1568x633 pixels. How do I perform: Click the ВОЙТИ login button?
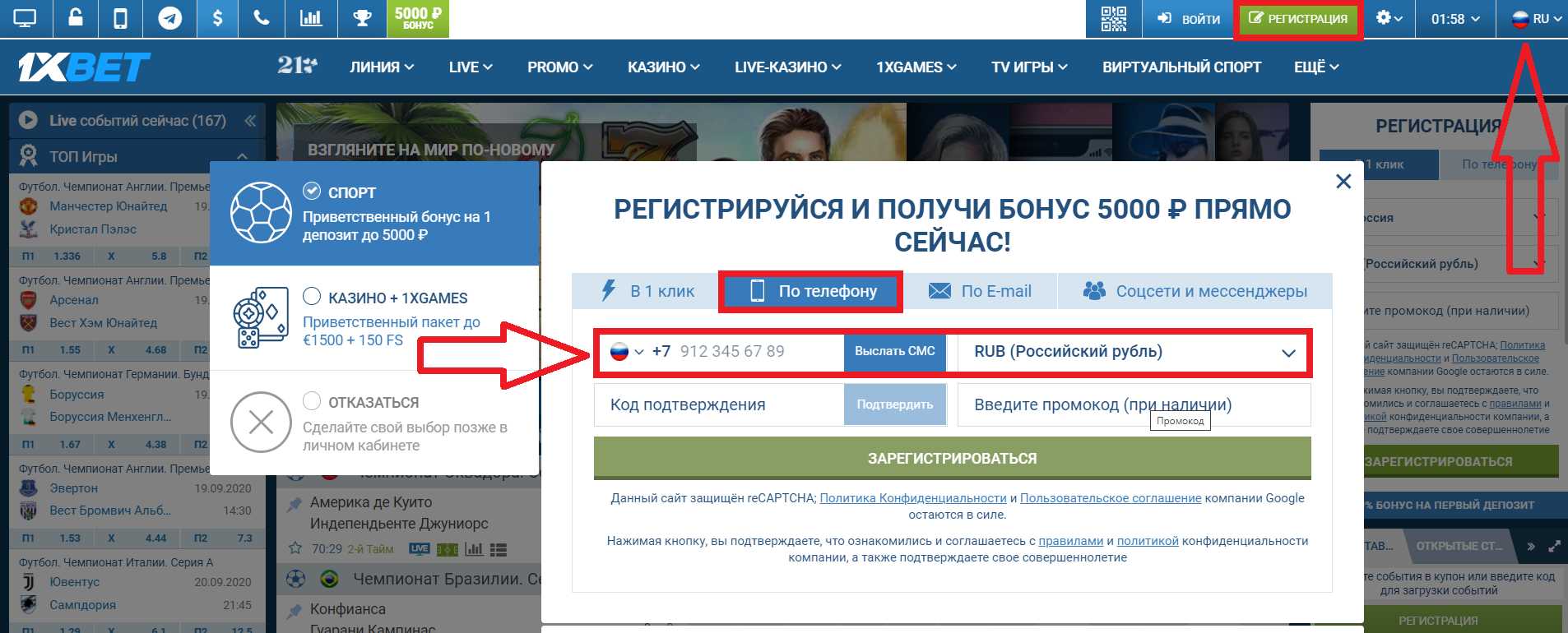1189,18
